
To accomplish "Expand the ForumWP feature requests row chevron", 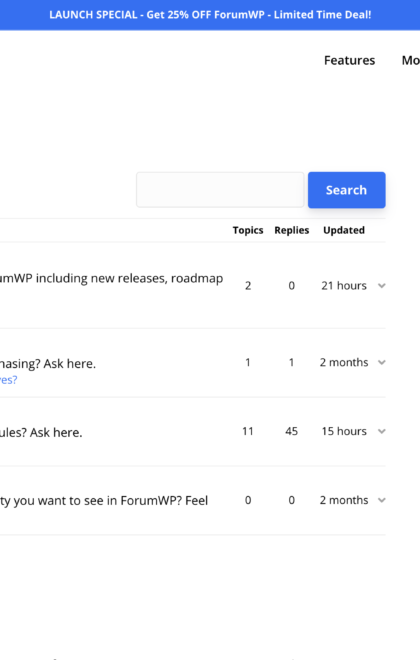I will tap(382, 500).
